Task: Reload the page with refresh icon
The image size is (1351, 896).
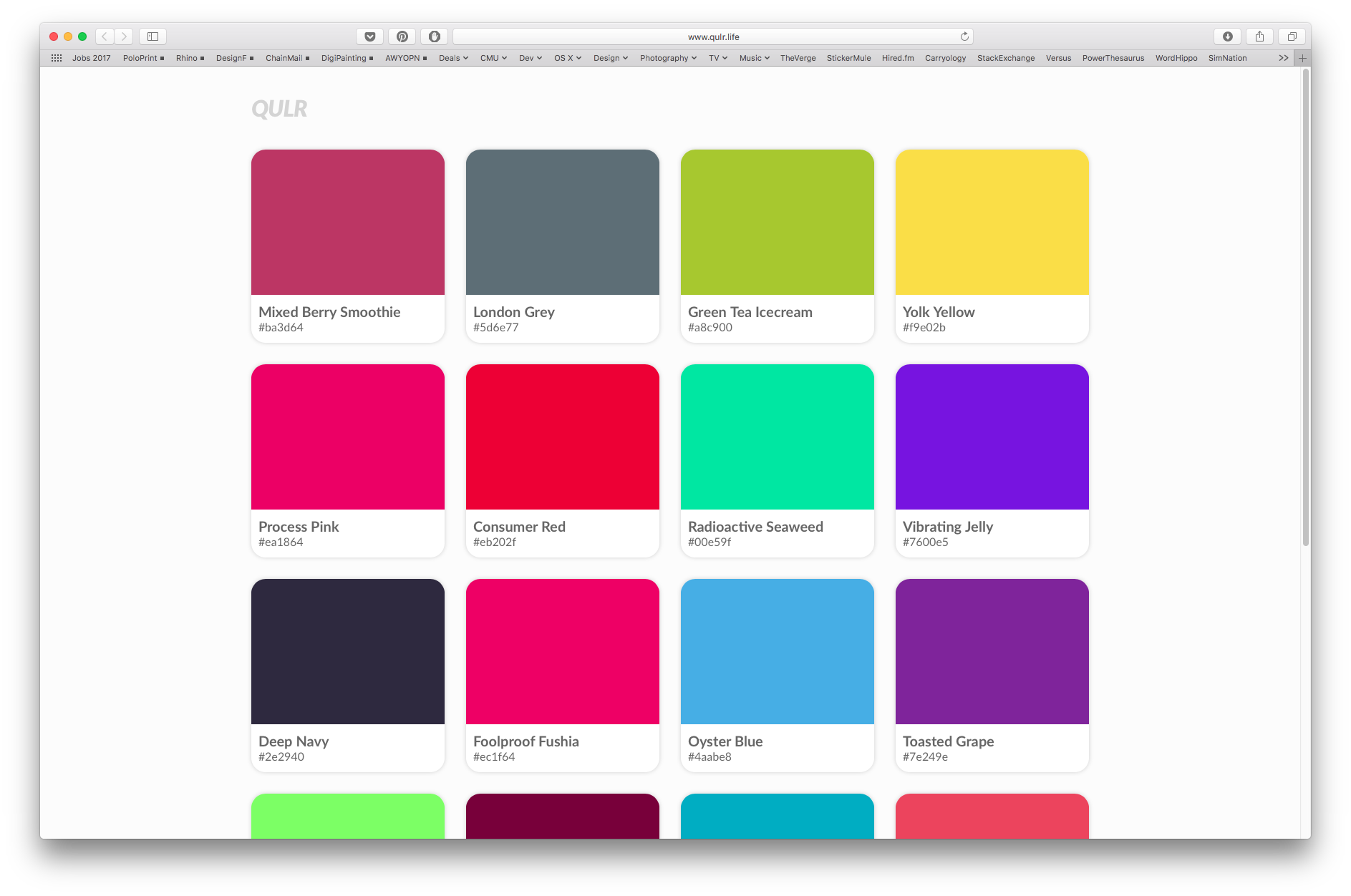Action: [x=964, y=36]
